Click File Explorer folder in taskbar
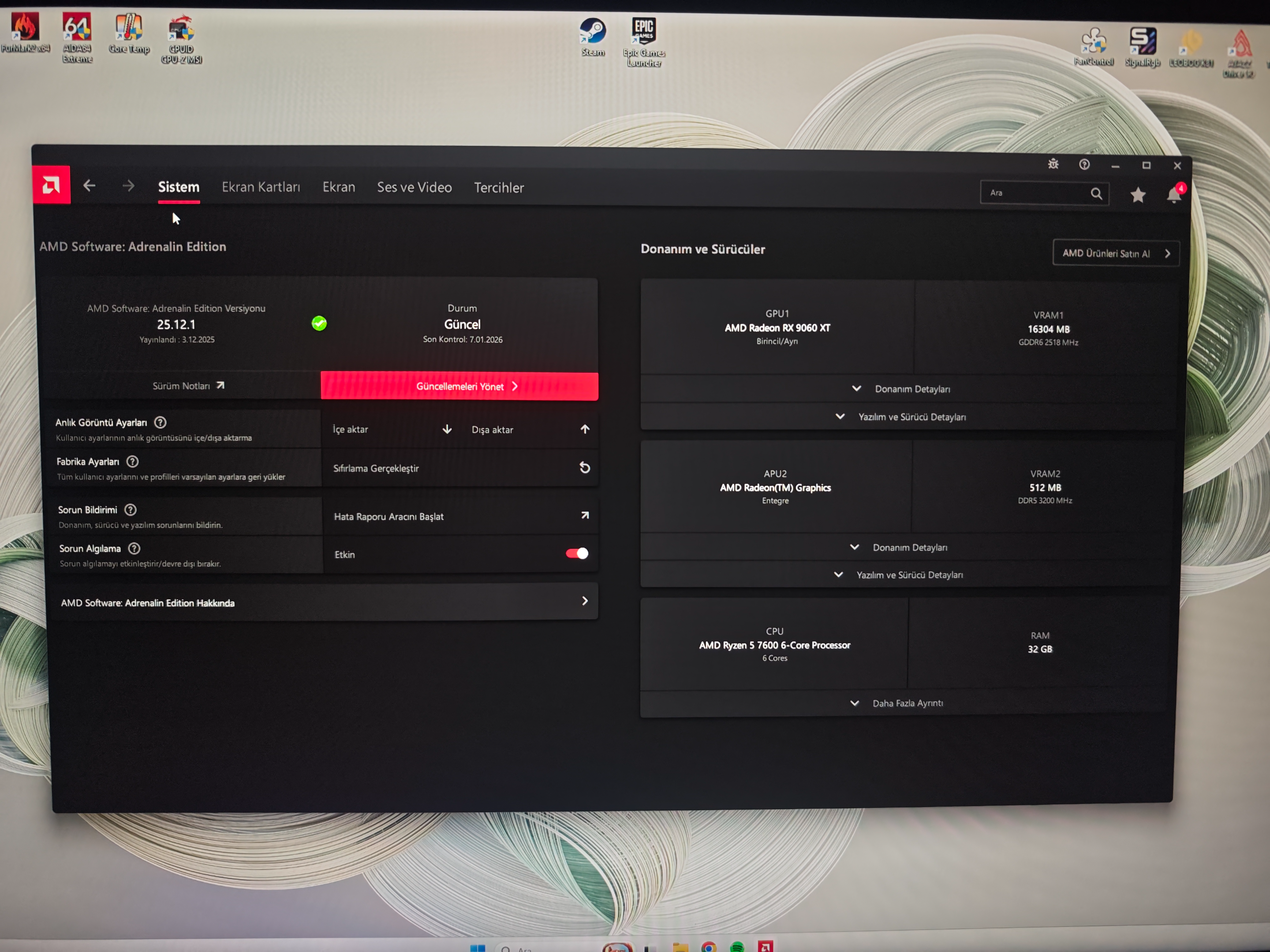 point(680,947)
